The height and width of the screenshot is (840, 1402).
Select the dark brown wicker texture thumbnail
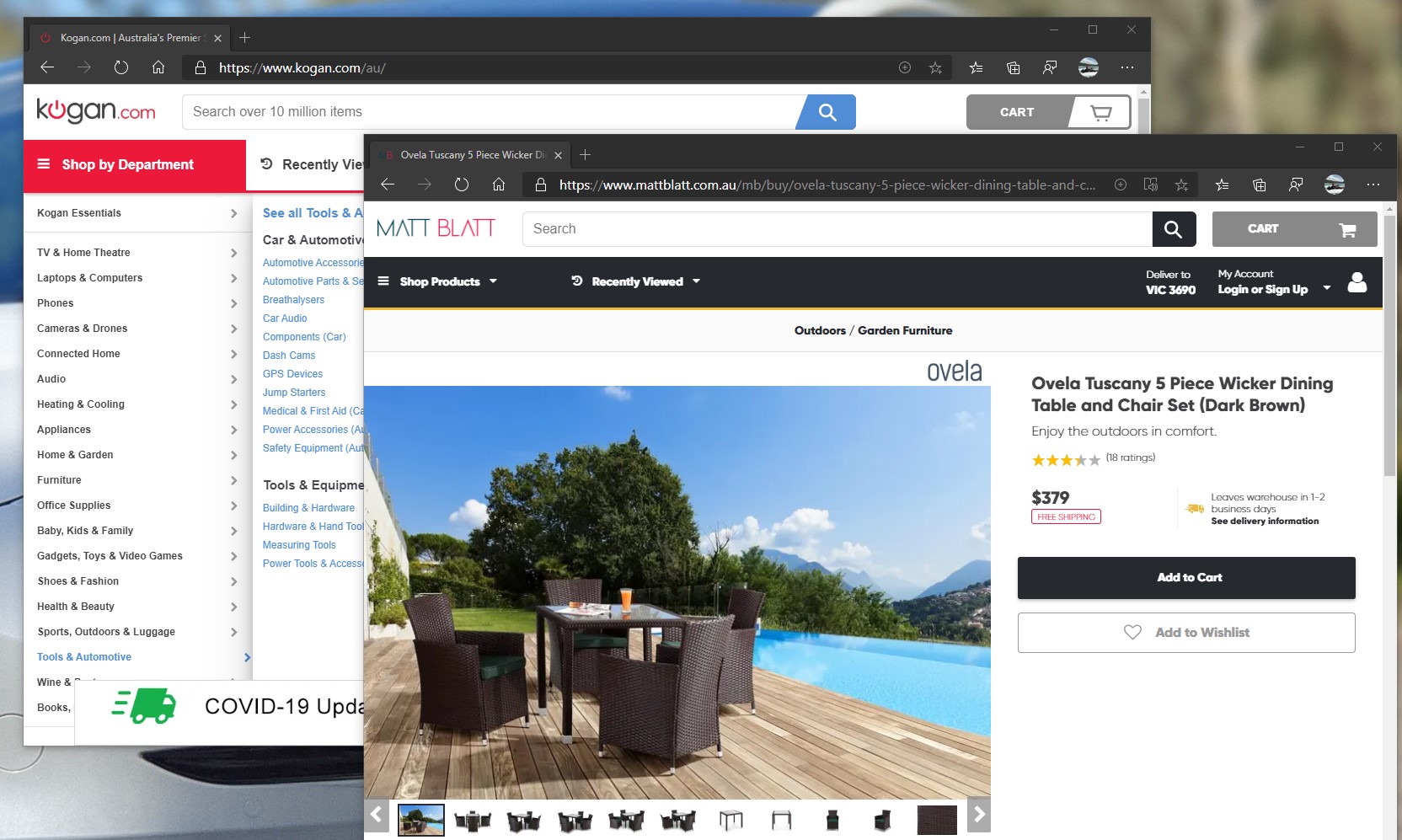click(937, 820)
